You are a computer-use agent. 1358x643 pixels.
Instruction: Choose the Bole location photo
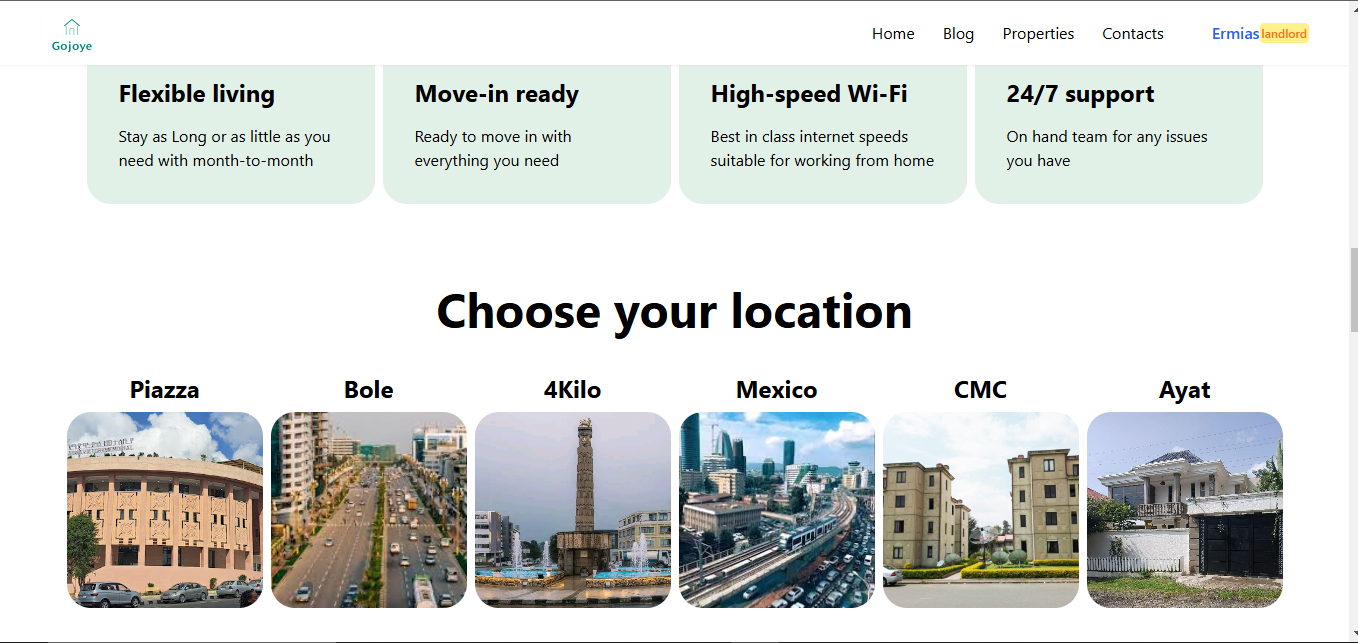pos(369,510)
